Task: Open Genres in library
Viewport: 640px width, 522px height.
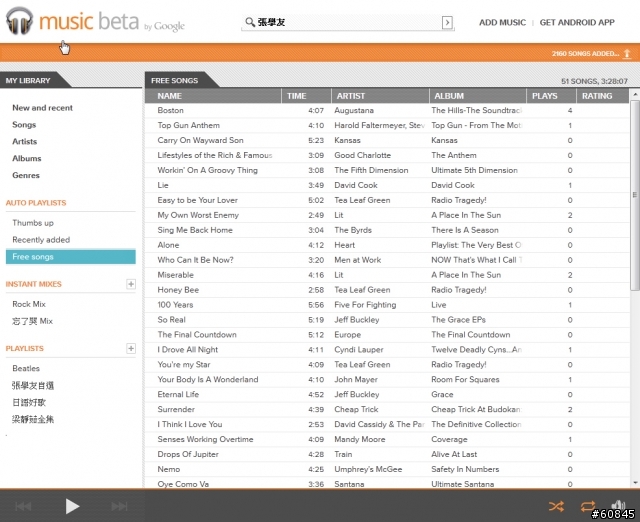Action: click(x=26, y=175)
